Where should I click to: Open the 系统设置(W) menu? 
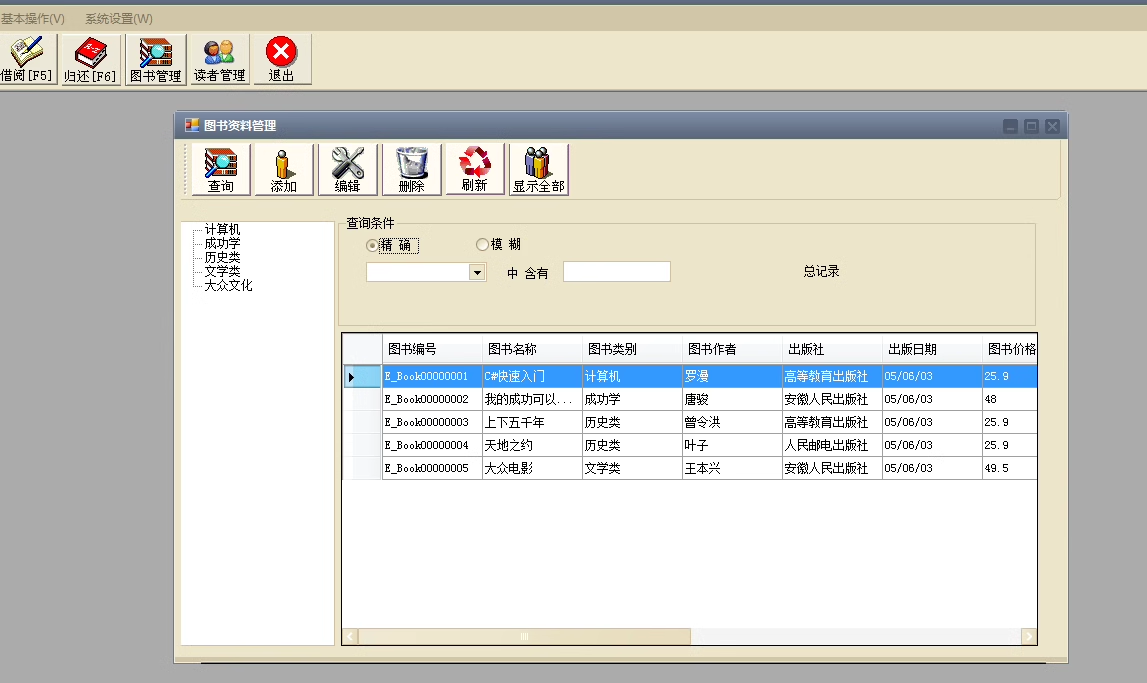(x=119, y=18)
